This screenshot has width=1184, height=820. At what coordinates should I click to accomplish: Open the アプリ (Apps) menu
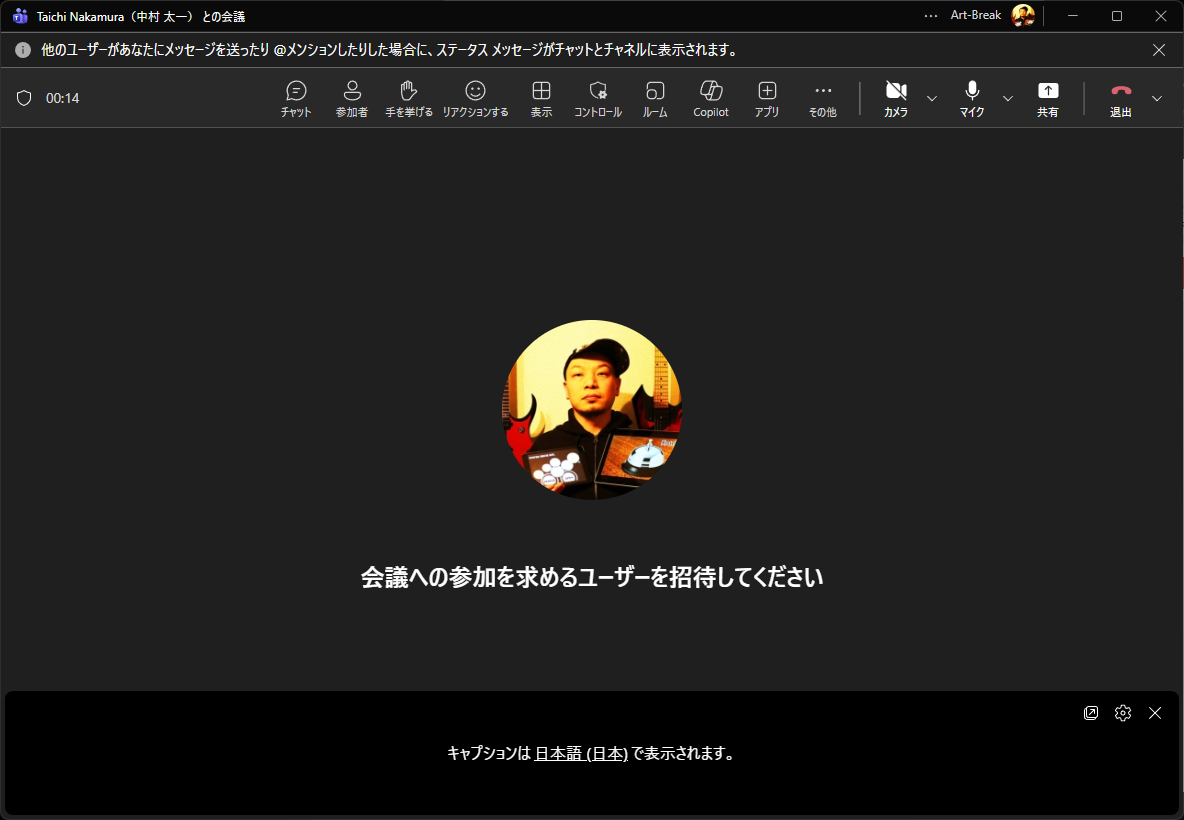(x=767, y=98)
